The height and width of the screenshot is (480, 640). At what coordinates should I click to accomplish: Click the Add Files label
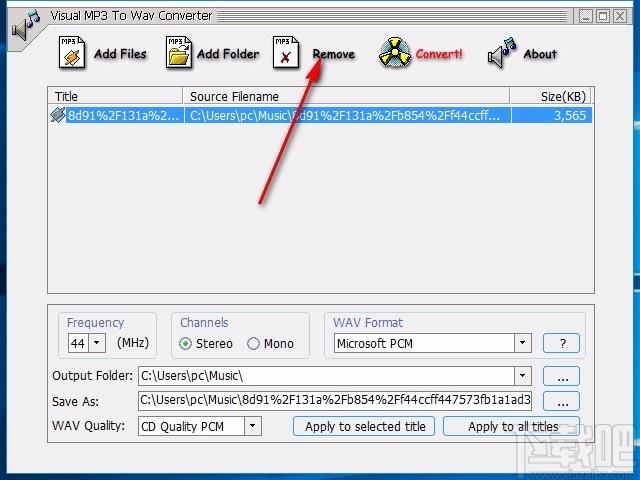(x=120, y=54)
